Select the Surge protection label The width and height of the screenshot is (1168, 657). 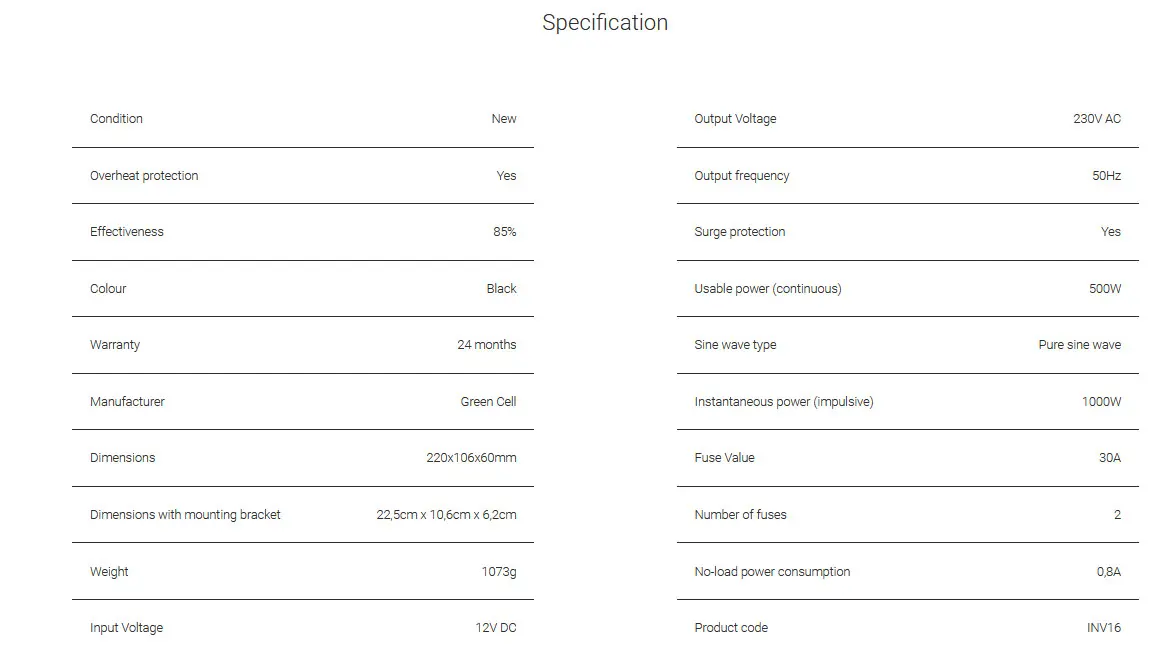click(739, 232)
